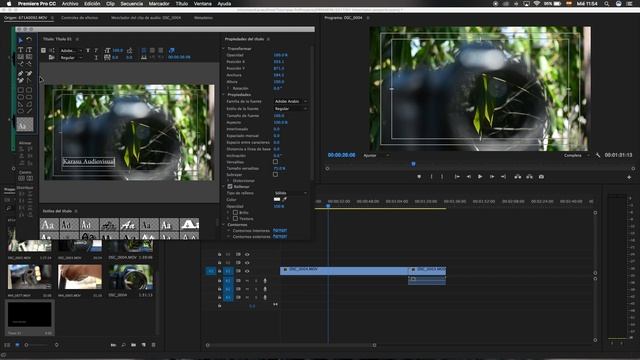Expand the Distorsionar section

[229, 180]
